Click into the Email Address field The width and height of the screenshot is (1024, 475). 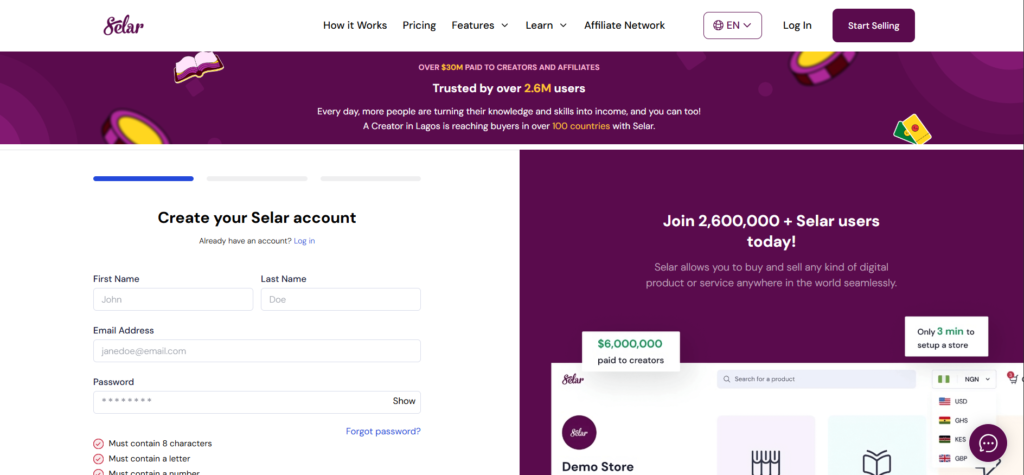coord(257,351)
